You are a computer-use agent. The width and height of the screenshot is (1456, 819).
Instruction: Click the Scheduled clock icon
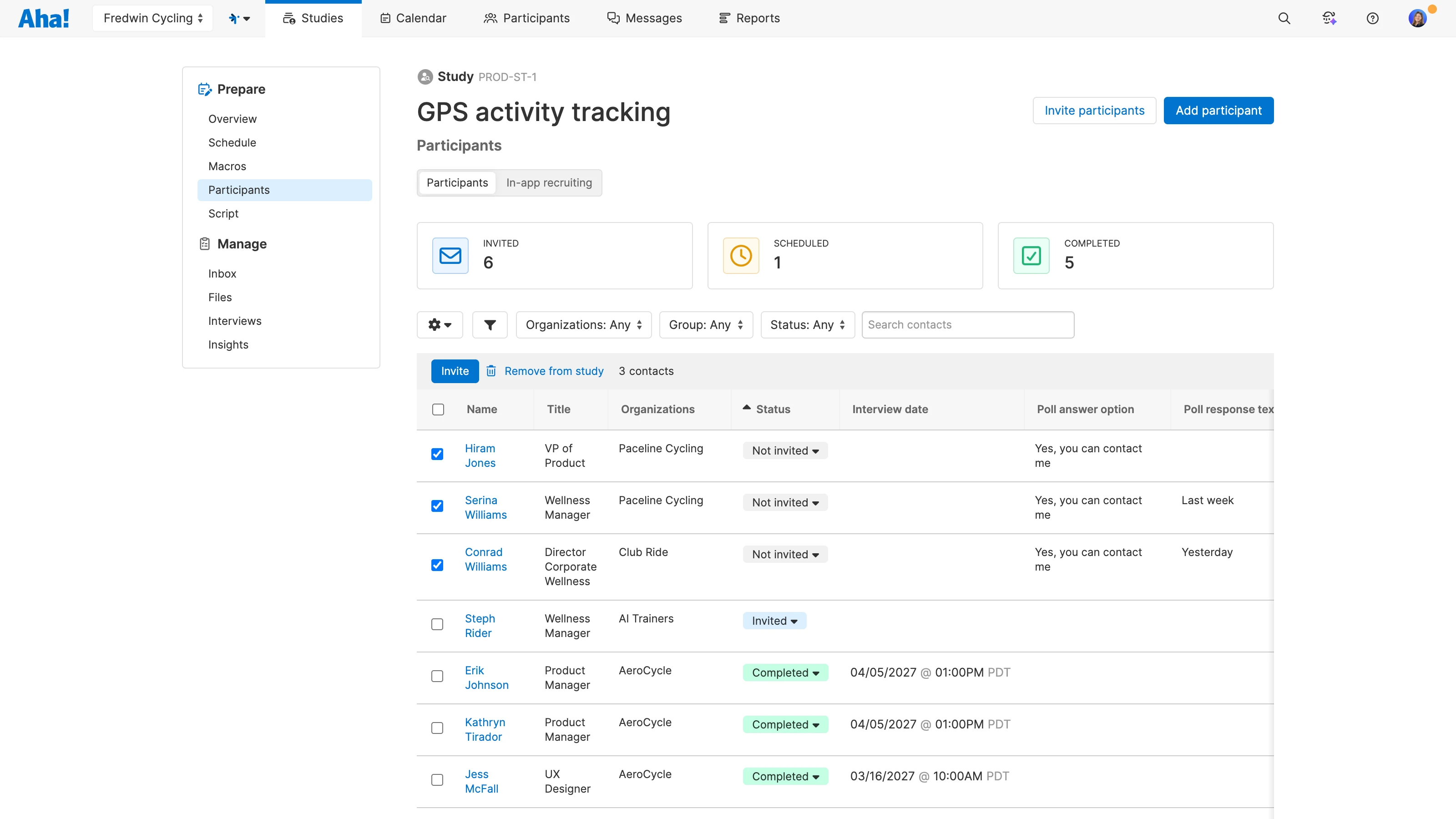(x=741, y=255)
